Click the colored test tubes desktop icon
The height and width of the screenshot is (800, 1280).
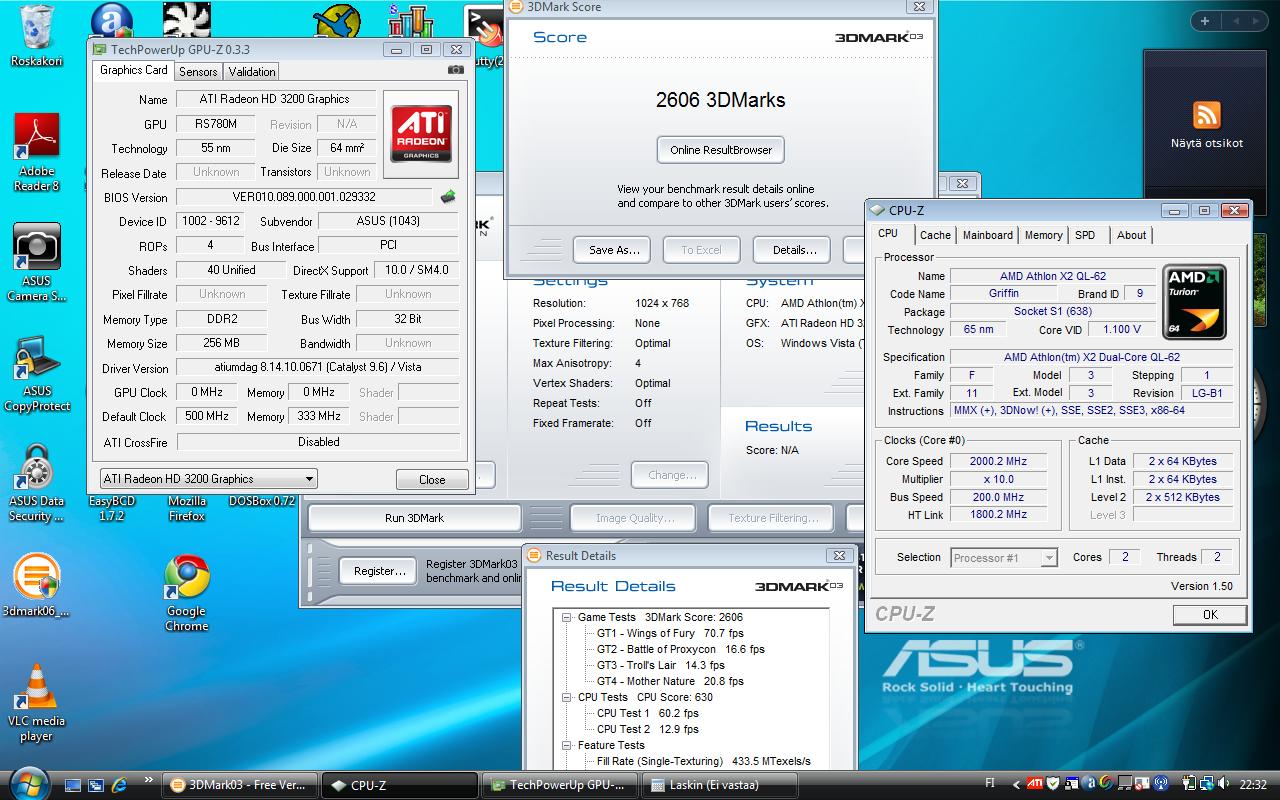pos(409,22)
